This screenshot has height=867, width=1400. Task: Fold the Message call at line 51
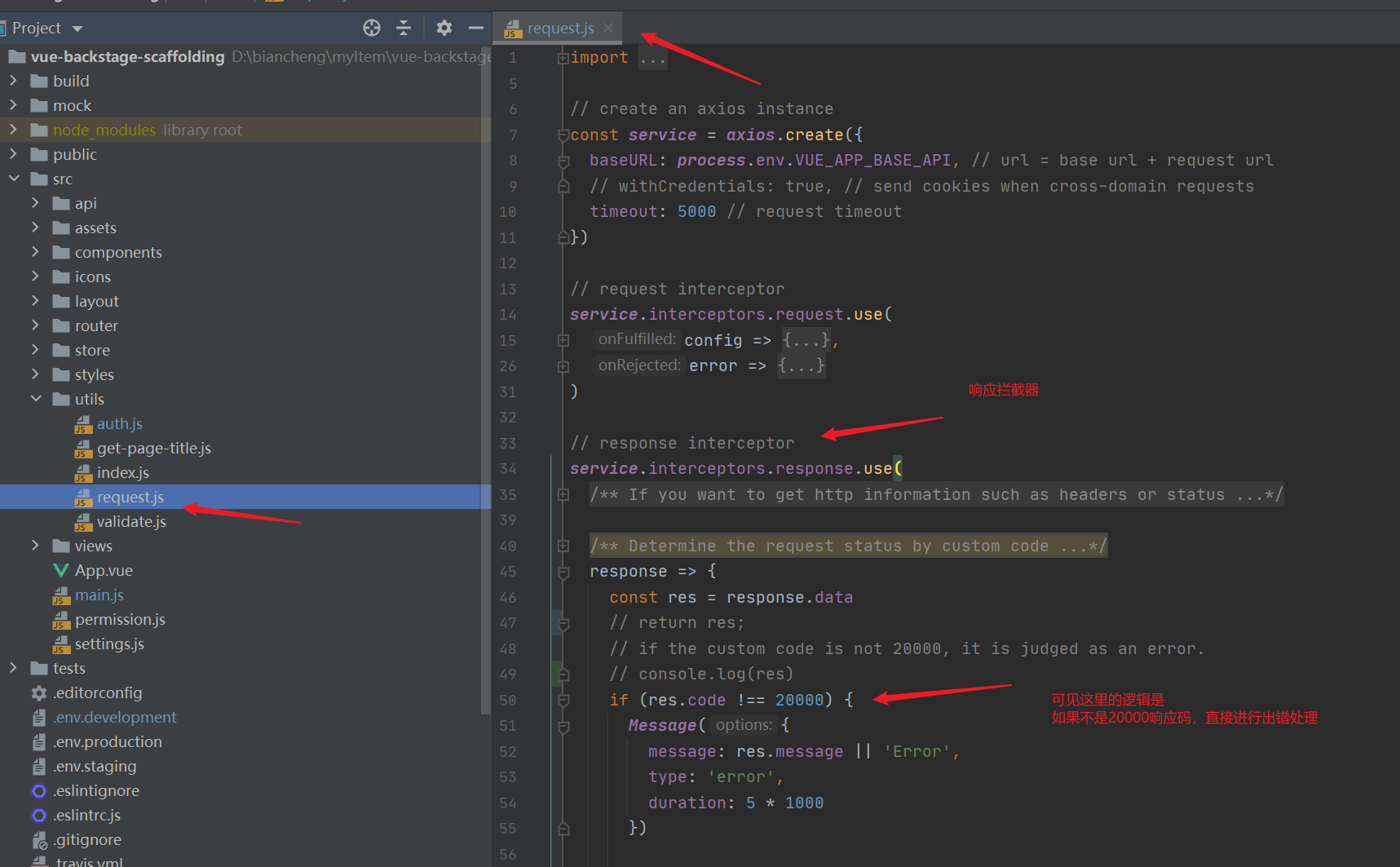point(563,726)
